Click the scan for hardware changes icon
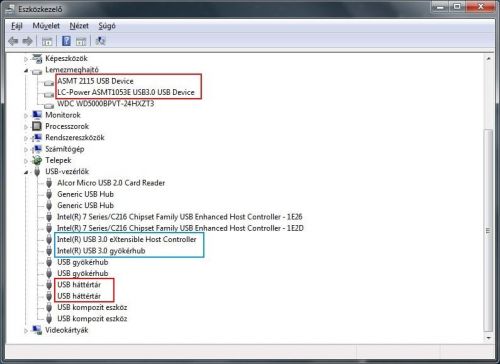 click(100, 41)
